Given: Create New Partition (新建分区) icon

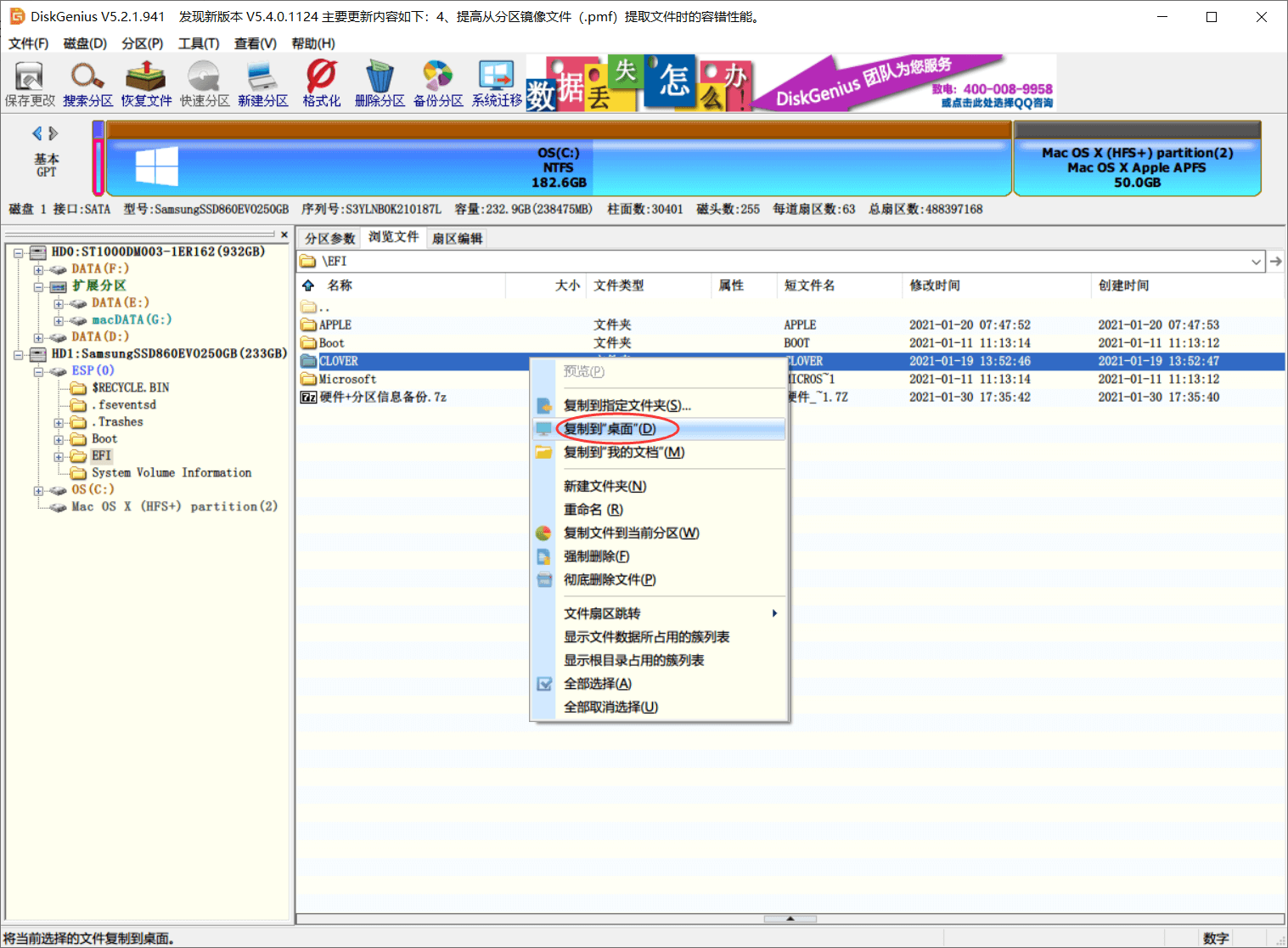Looking at the screenshot, I should tap(263, 83).
